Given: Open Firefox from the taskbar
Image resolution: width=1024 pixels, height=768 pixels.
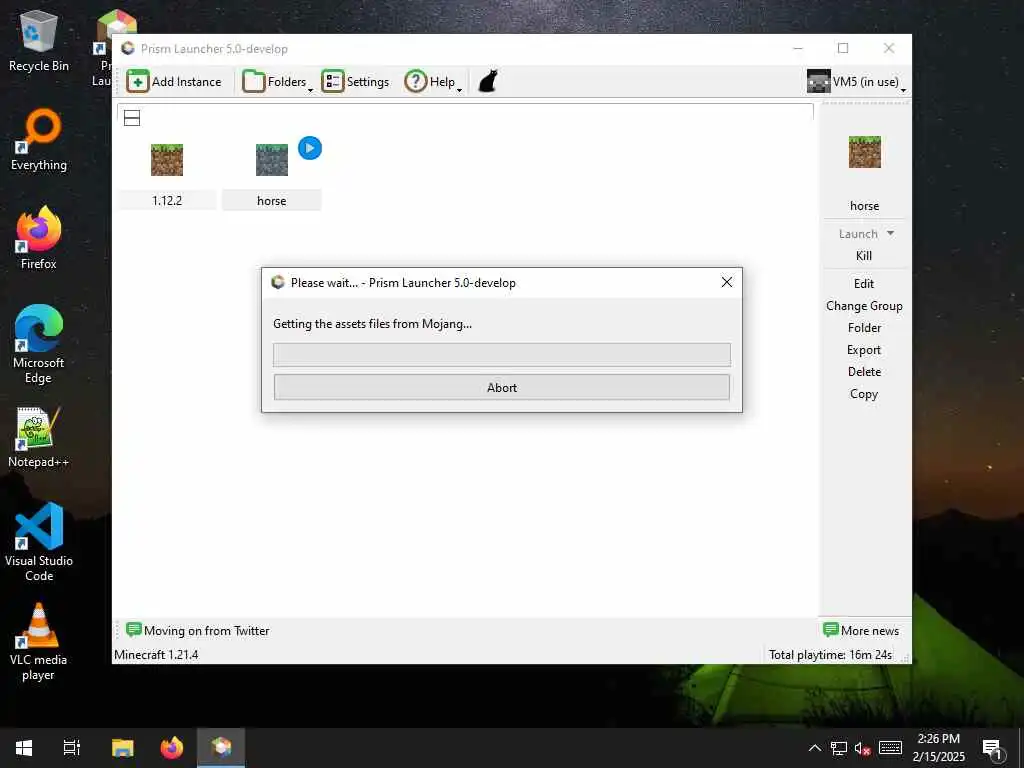Looking at the screenshot, I should [172, 748].
